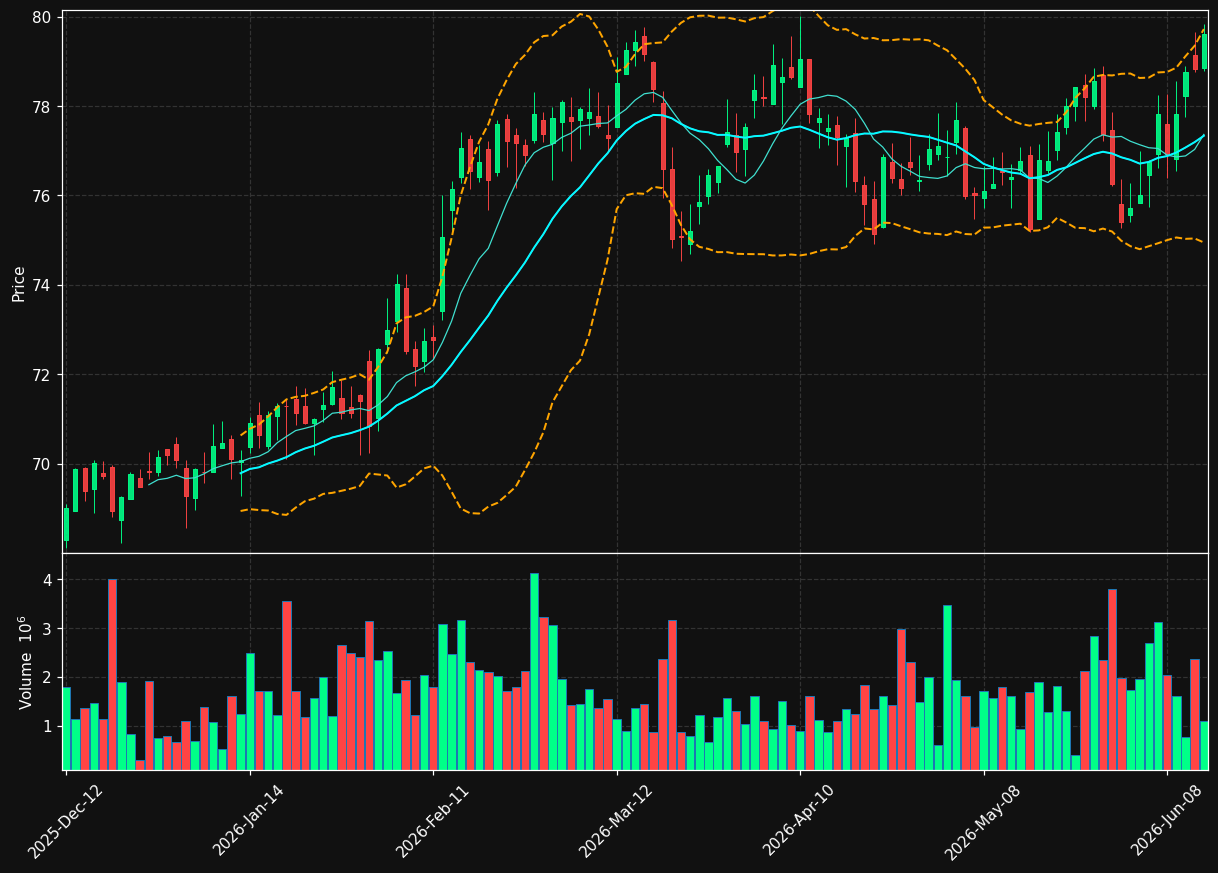
Task: Click the 1 volume axis label
Action: pos(48,727)
